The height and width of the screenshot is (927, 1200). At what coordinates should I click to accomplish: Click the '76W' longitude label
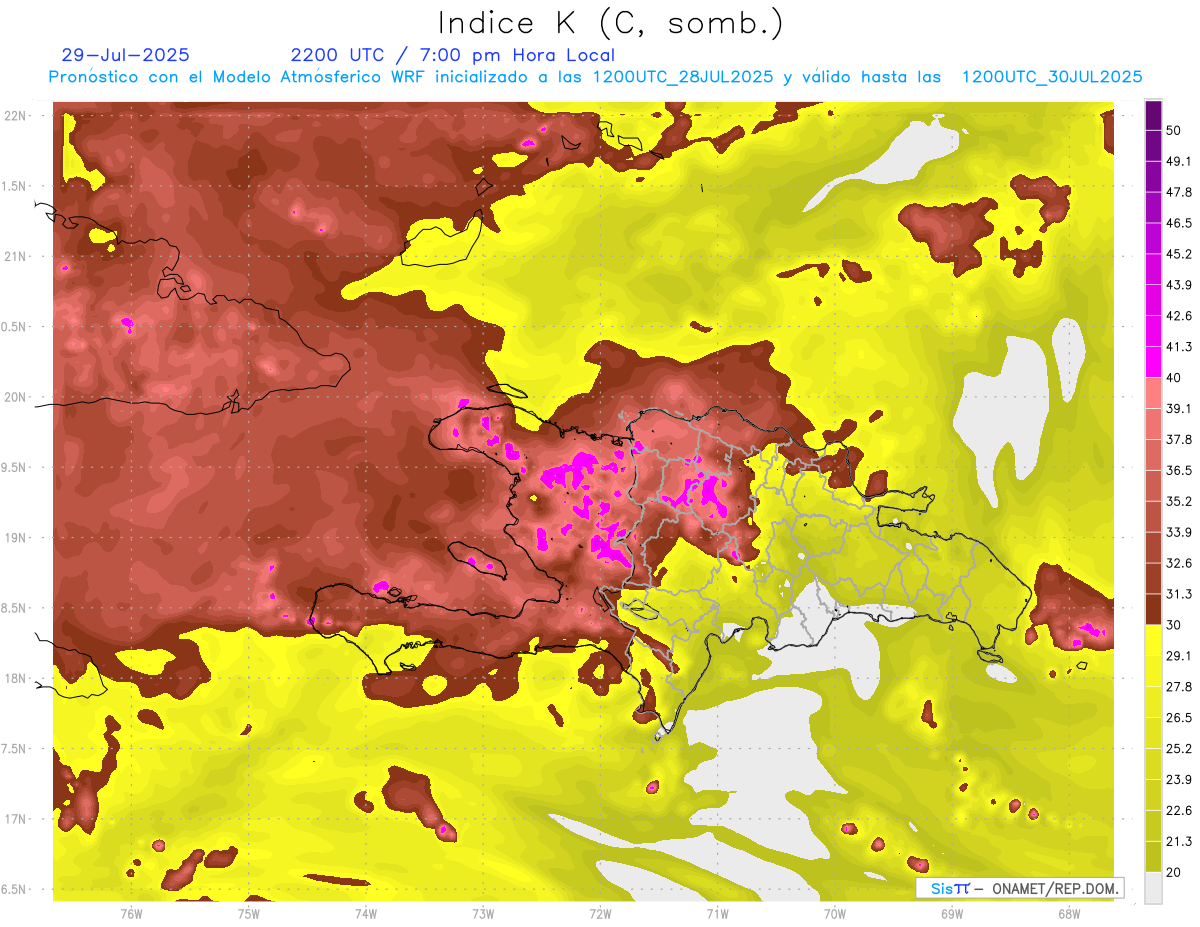point(131,914)
